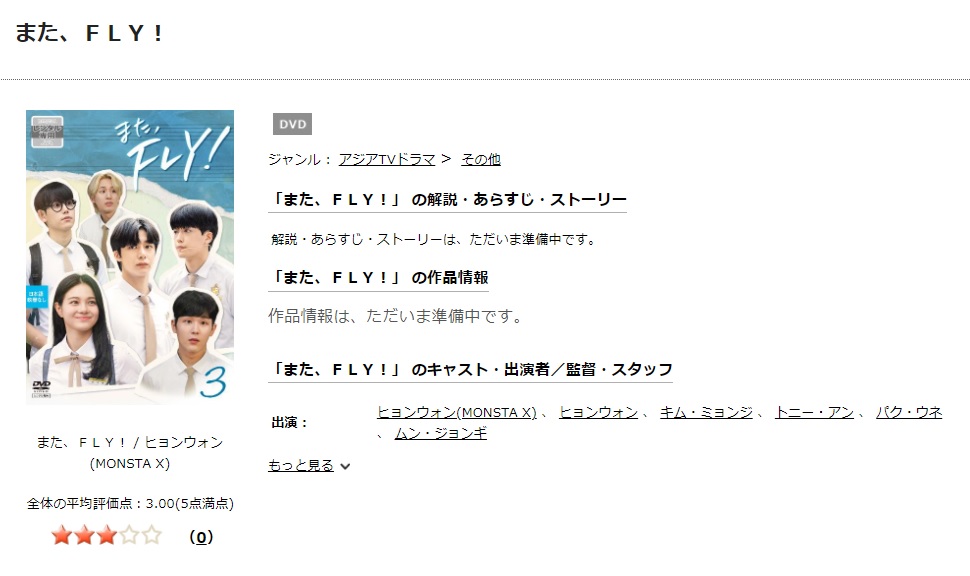This screenshot has width=970, height=576.
Task: Select the fifth empty rating star
Action: pos(151,535)
